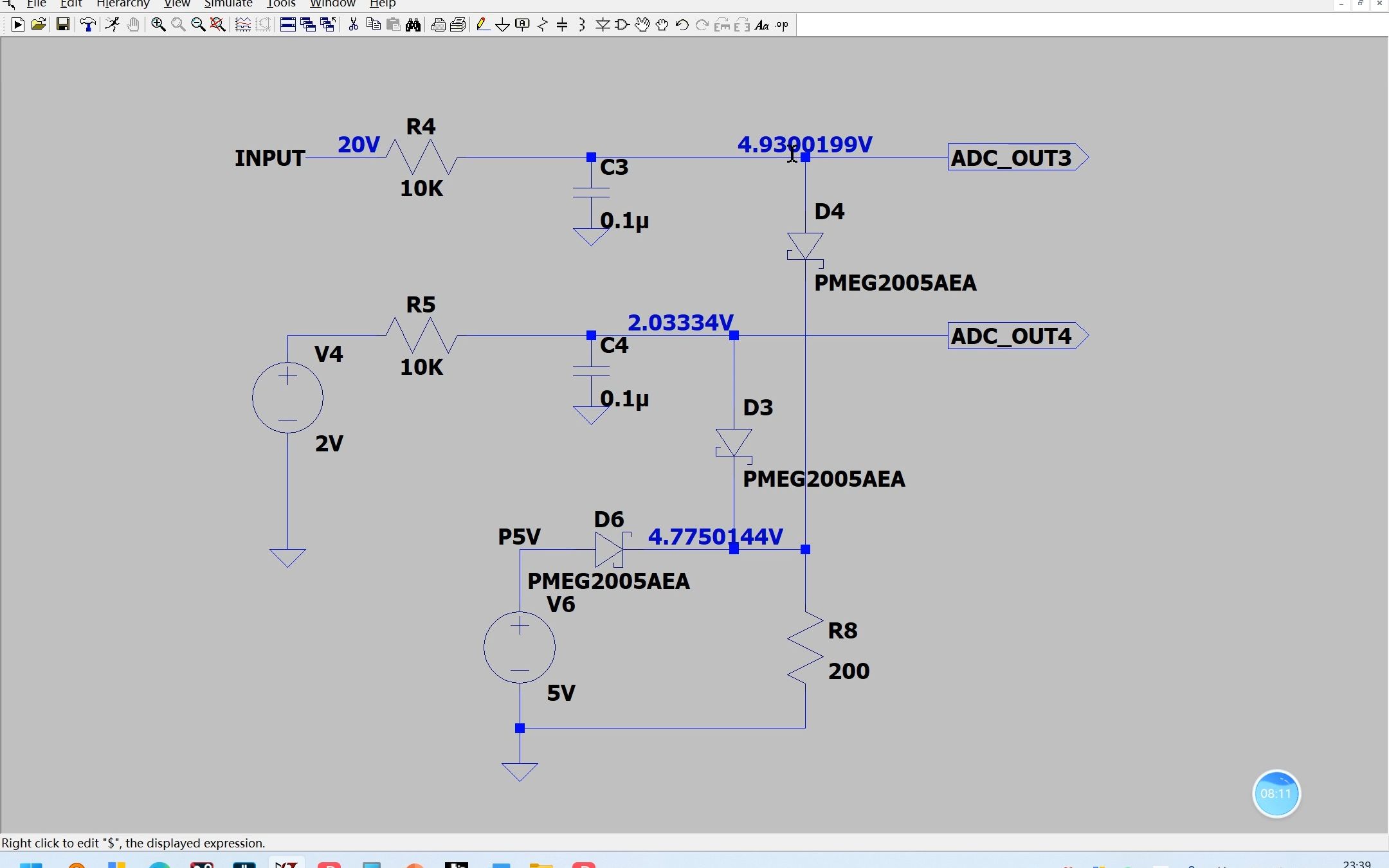Select the Cut scissors tool
The image size is (1389, 868).
(x=353, y=25)
